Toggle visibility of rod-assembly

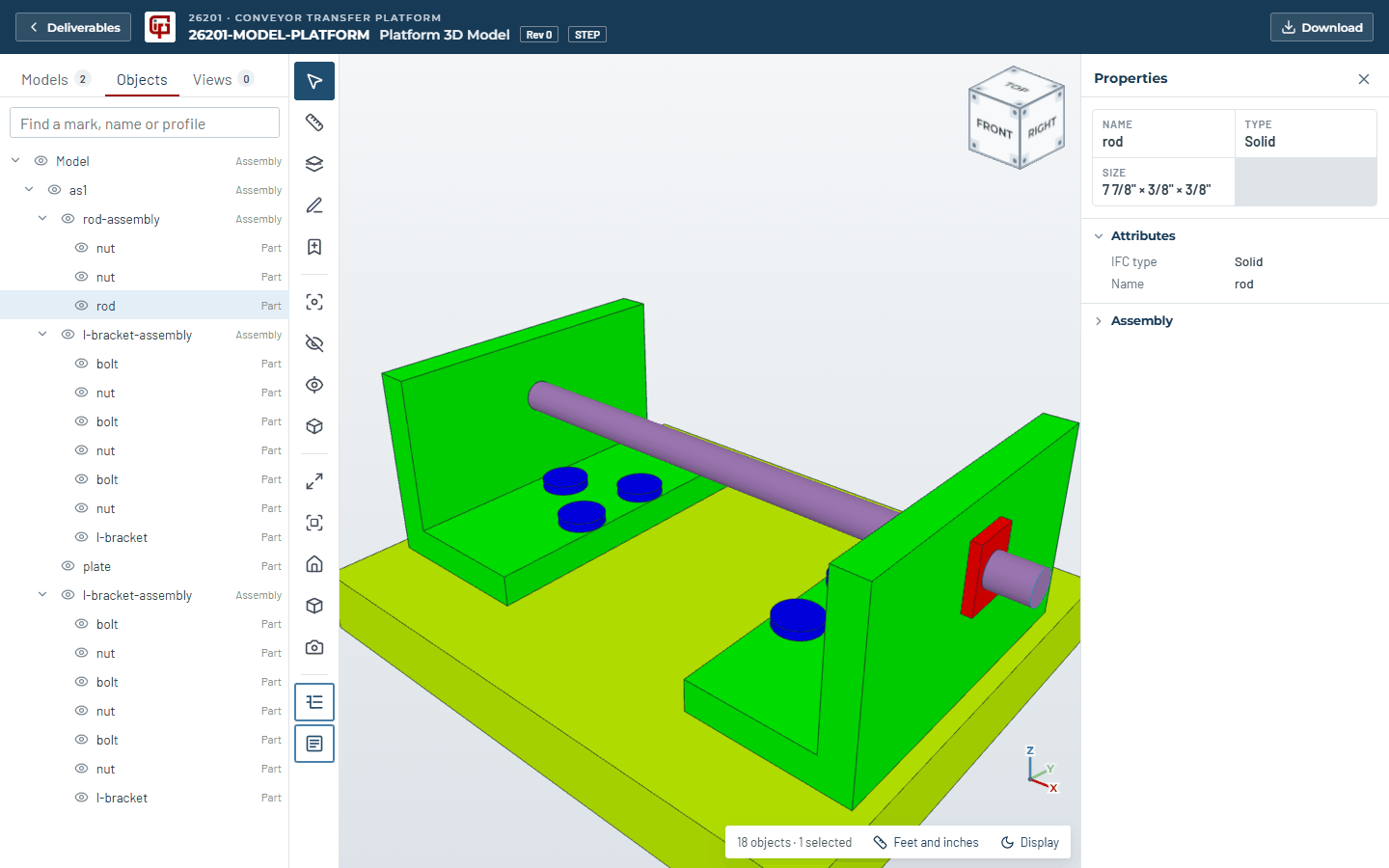pos(68,219)
